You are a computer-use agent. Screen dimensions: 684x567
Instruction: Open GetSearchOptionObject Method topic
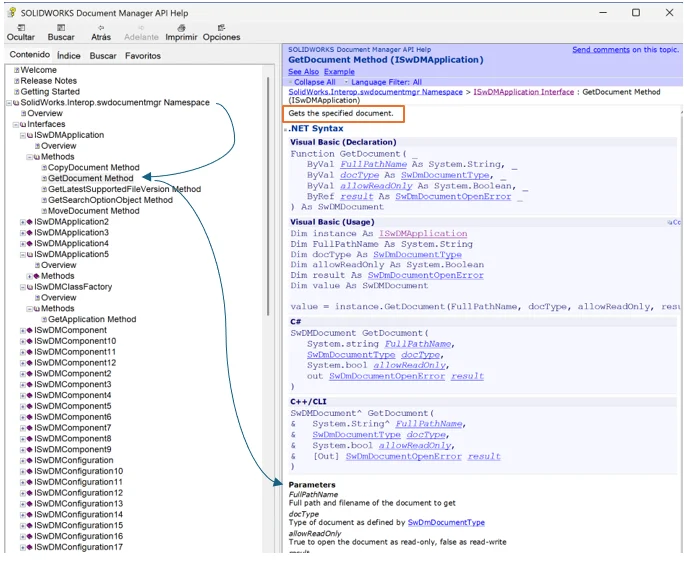[110, 200]
